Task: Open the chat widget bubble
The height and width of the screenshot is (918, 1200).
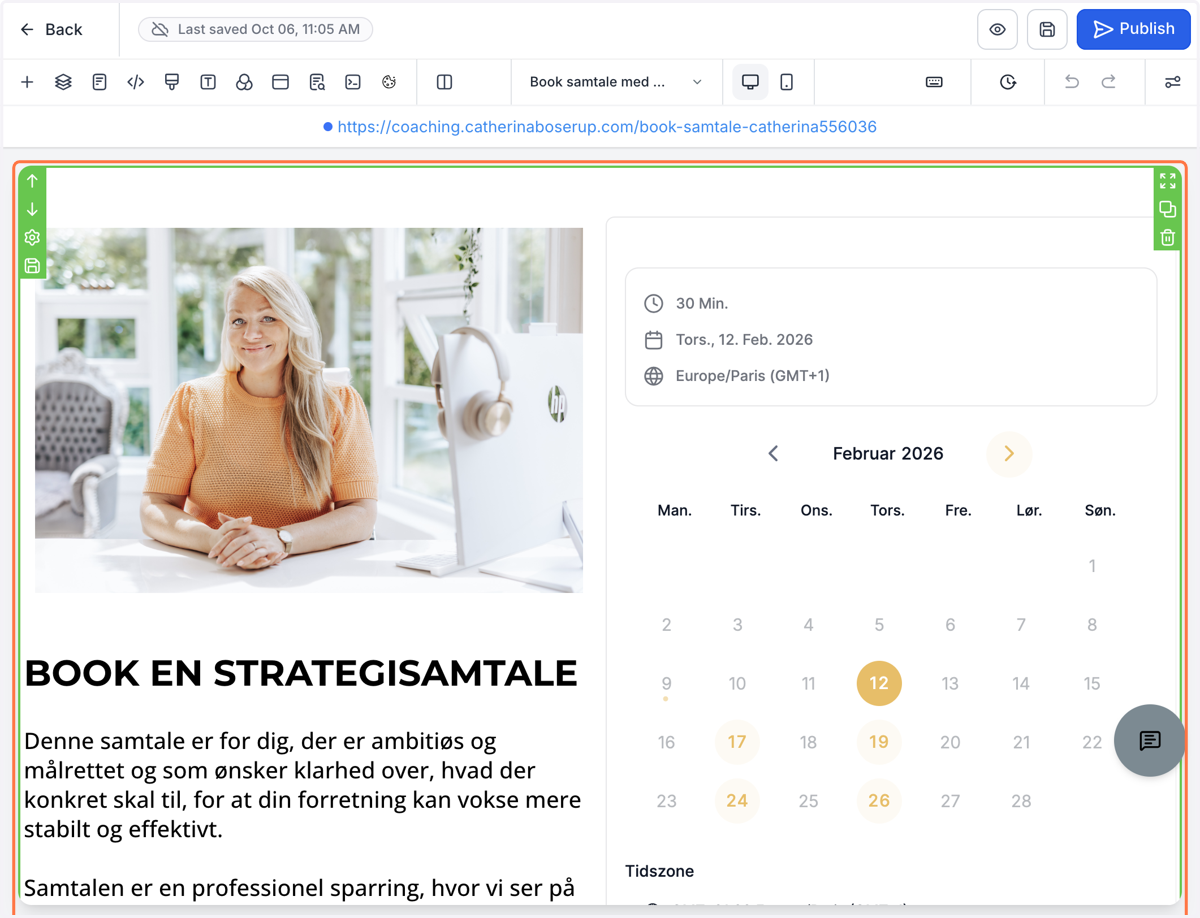Action: point(1150,740)
